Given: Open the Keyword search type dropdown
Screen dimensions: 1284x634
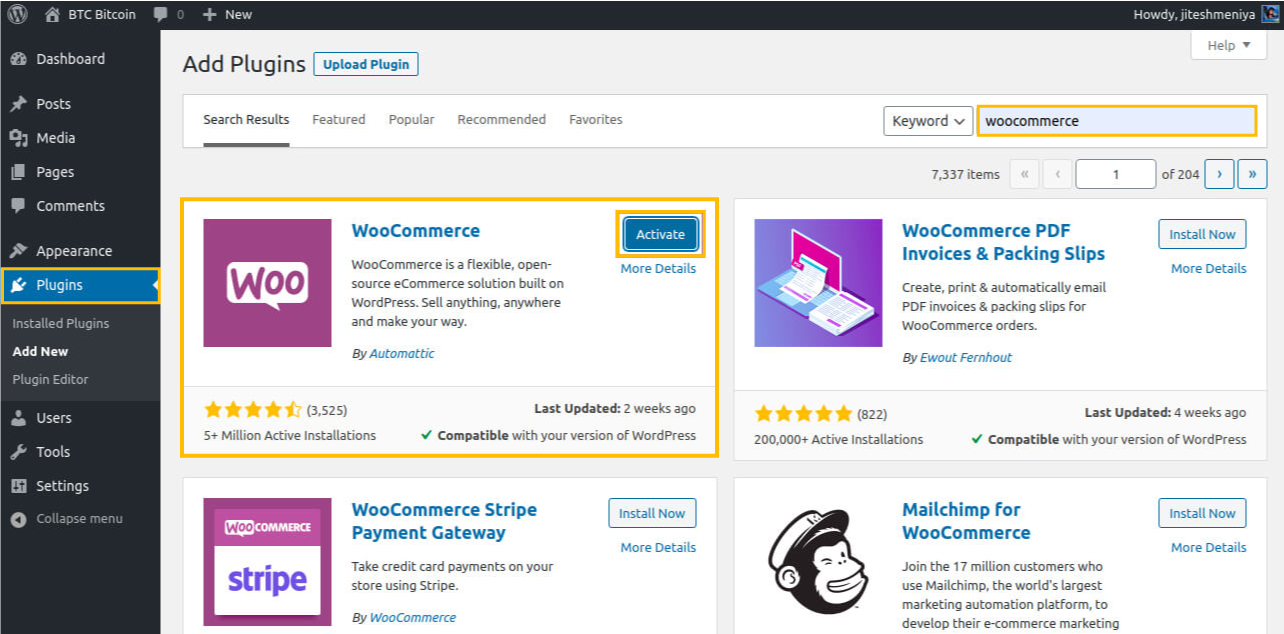Looking at the screenshot, I should (x=928, y=121).
